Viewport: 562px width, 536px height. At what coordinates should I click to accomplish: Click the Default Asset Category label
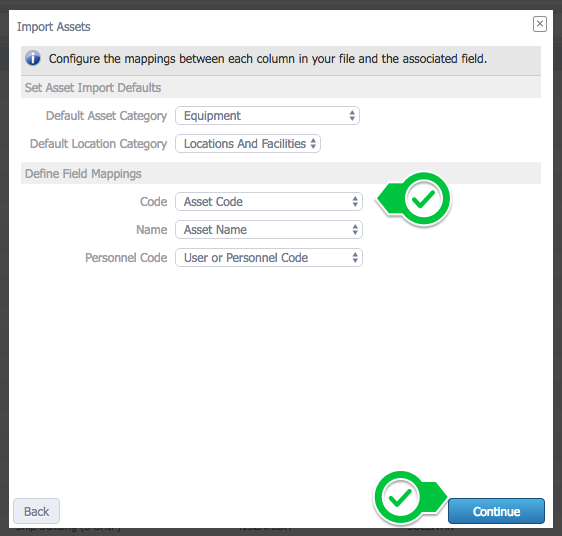[106, 116]
